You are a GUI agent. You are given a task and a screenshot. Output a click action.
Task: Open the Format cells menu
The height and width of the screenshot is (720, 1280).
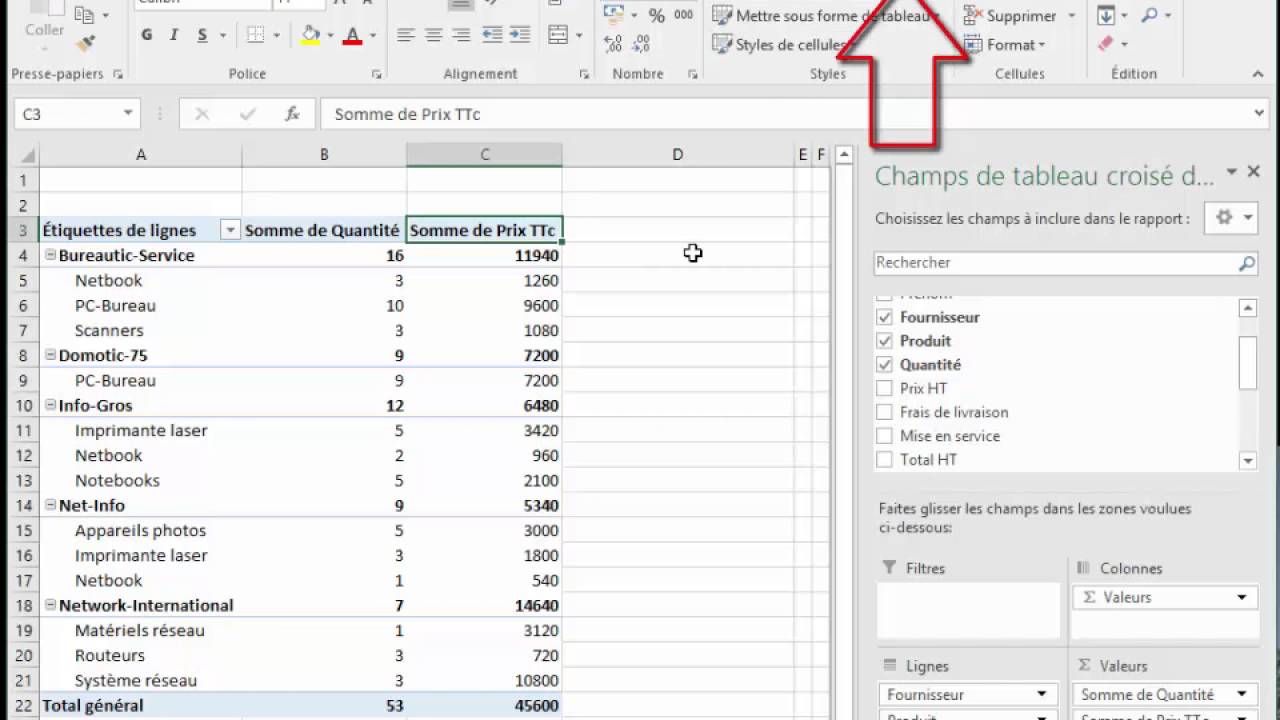pos(1004,44)
